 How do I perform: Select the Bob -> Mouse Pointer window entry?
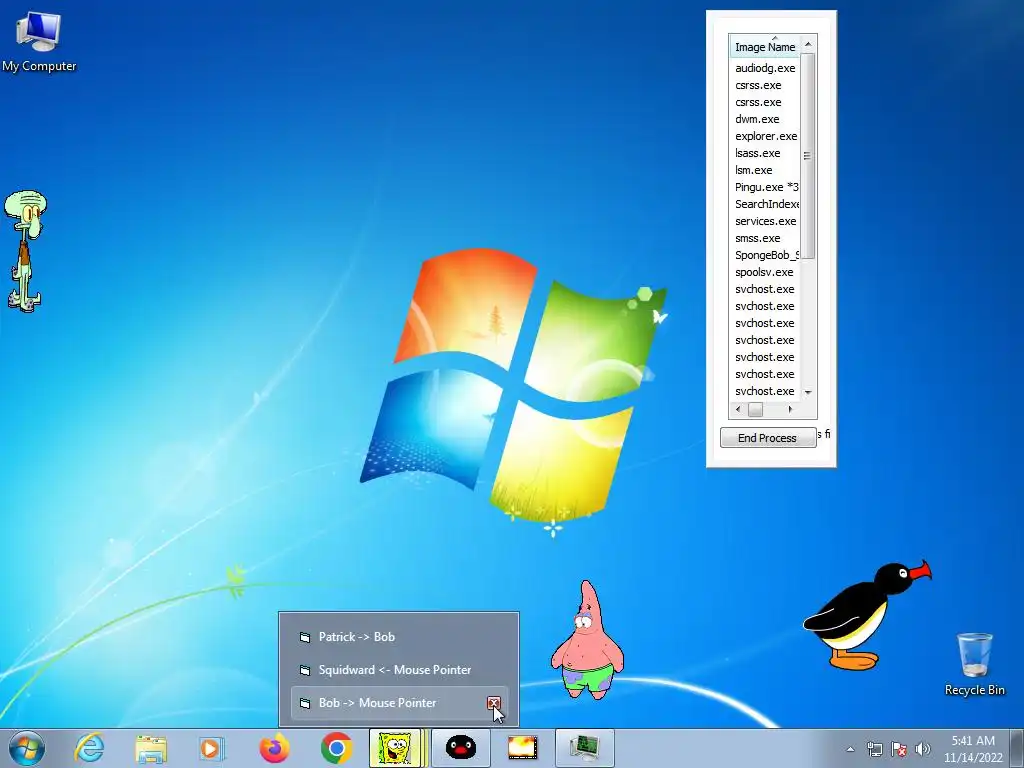(x=399, y=703)
